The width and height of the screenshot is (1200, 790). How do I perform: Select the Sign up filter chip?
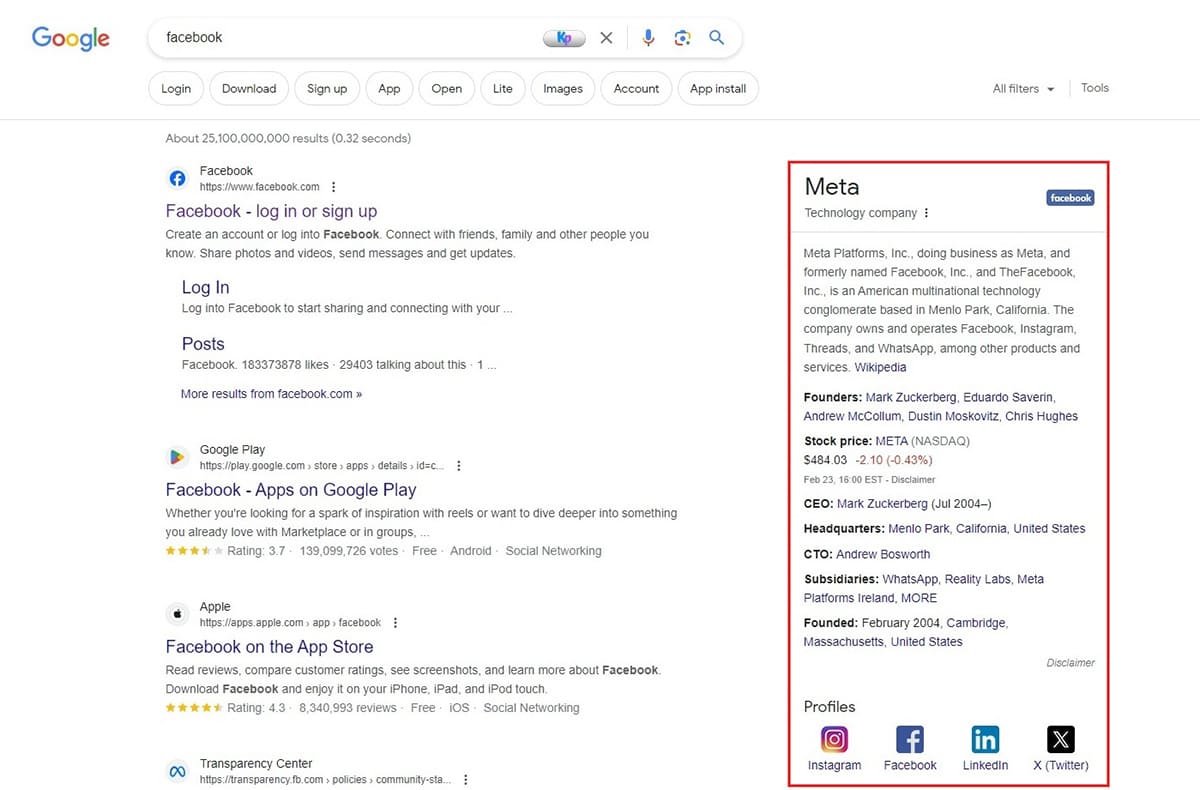(x=327, y=88)
